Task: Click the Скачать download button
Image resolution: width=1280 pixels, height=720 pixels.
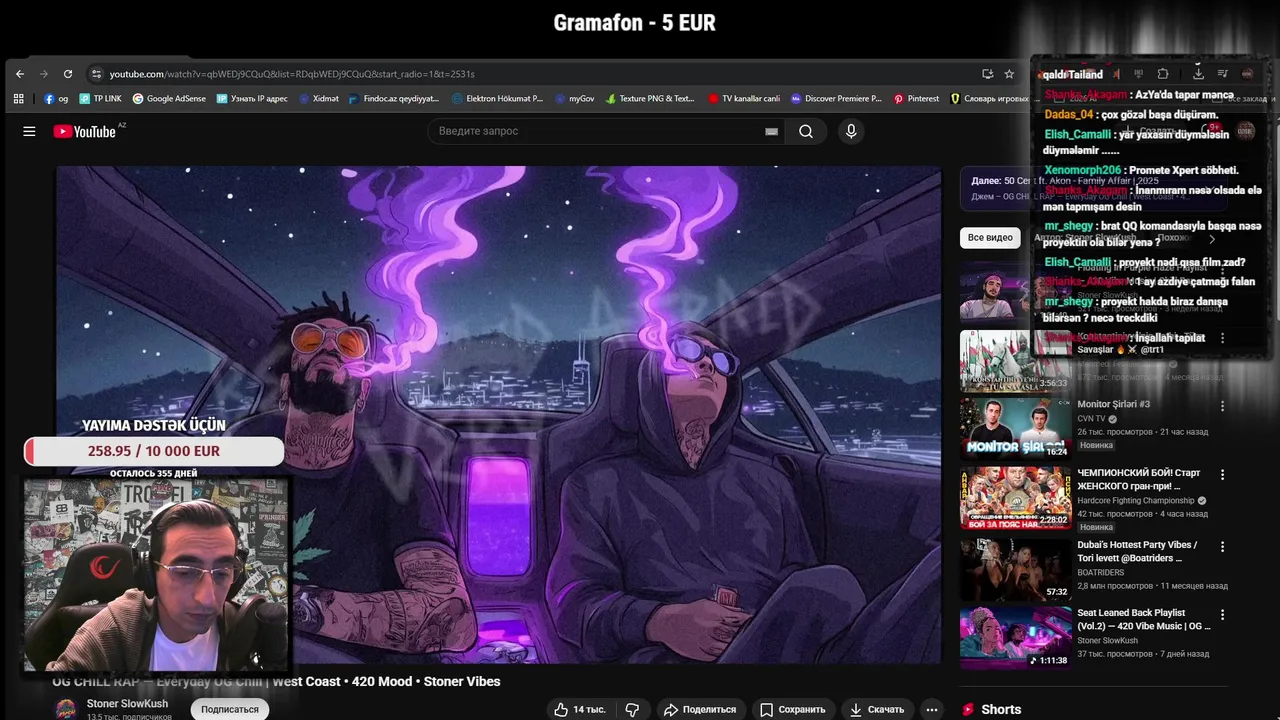Action: click(876, 709)
